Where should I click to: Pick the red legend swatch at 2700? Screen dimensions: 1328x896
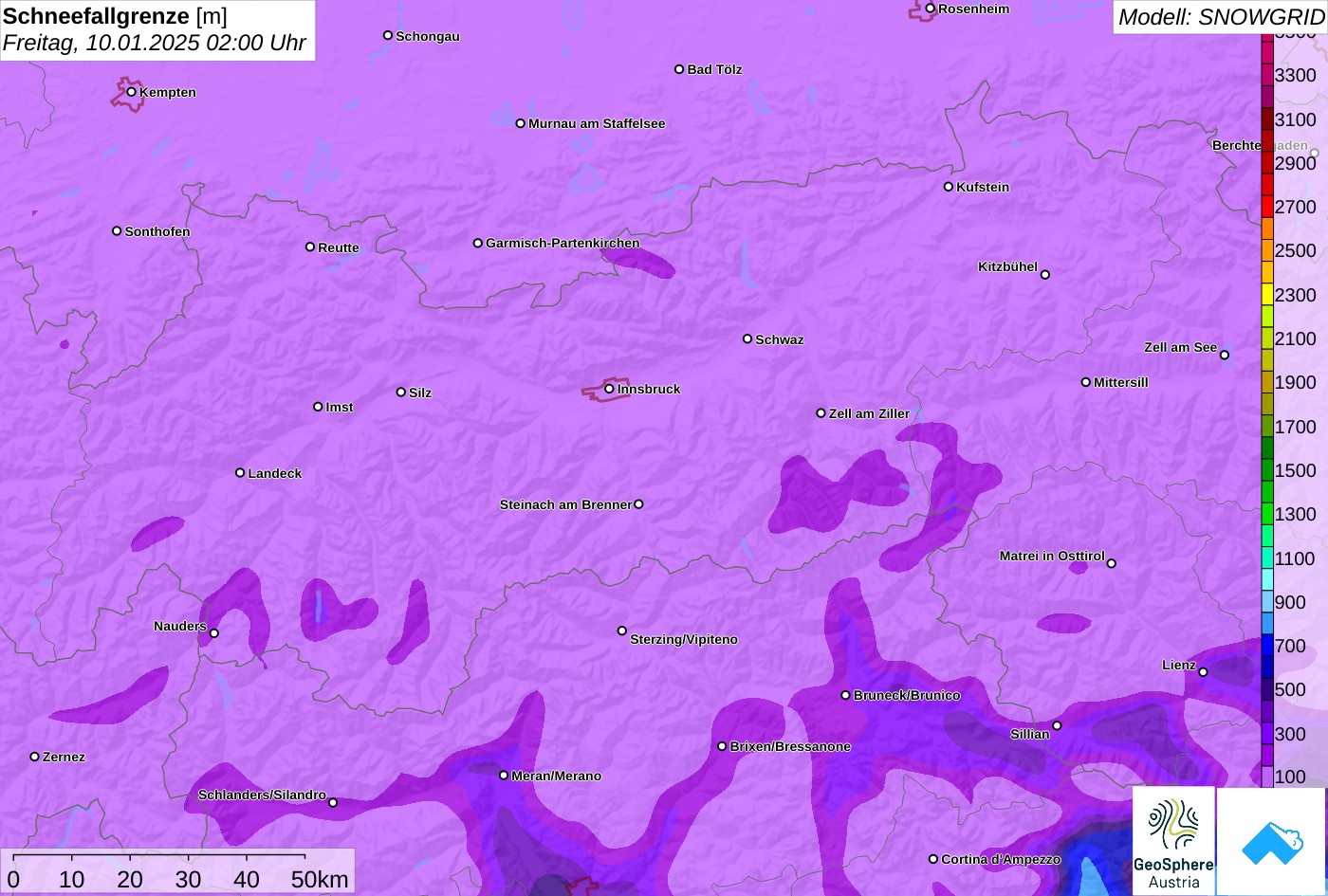(x=1267, y=207)
